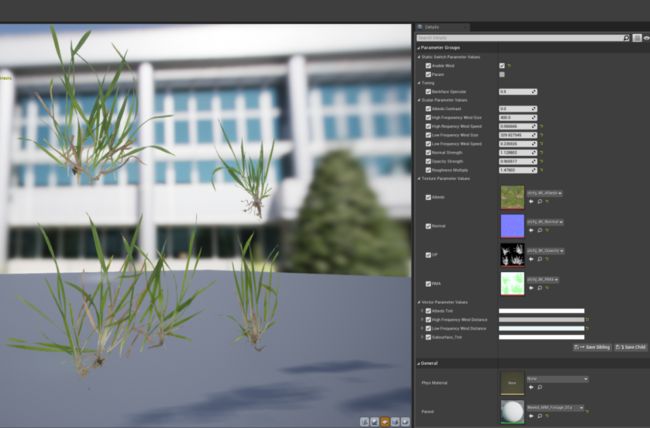Open property matrix grid view button
This screenshot has height=428, width=650.
pos(637,38)
